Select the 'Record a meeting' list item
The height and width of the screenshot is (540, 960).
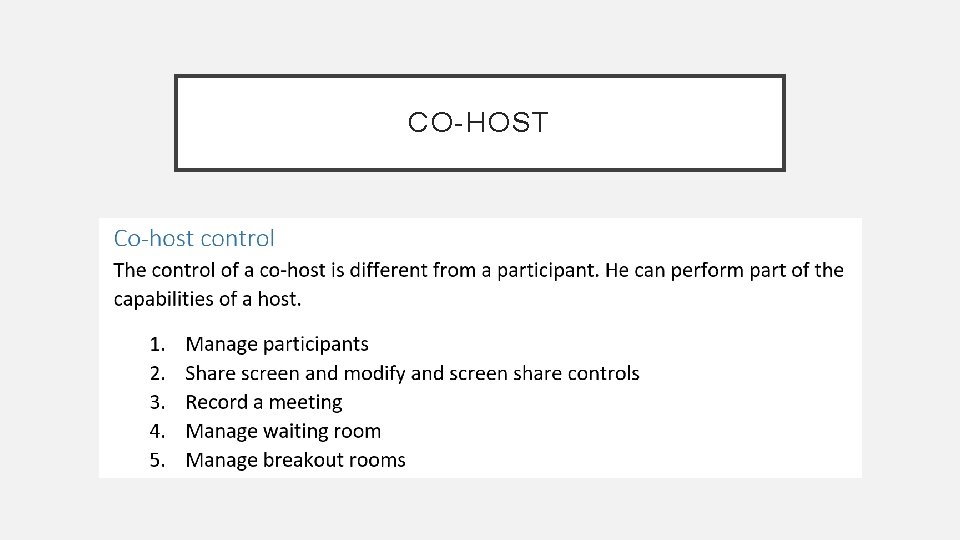click(264, 402)
